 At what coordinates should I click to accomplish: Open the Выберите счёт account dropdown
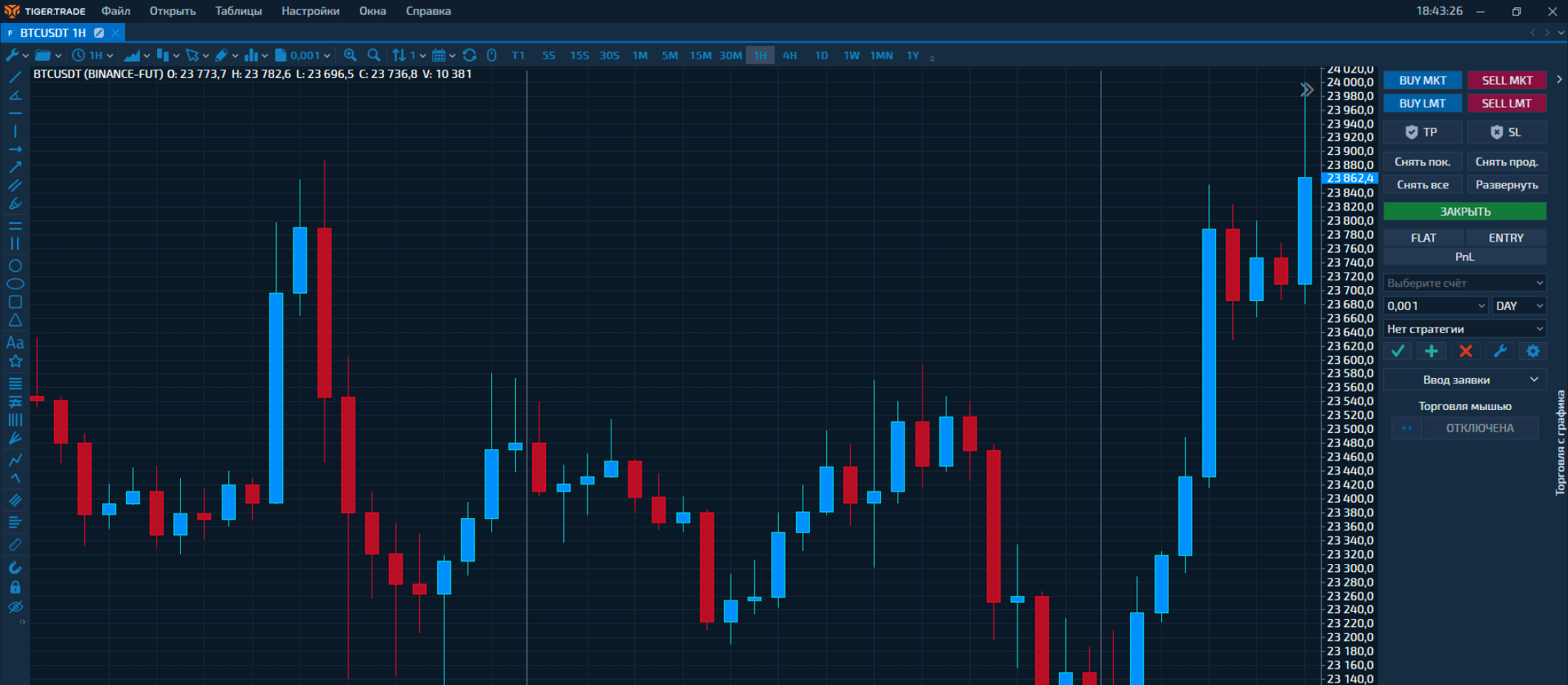[1464, 283]
